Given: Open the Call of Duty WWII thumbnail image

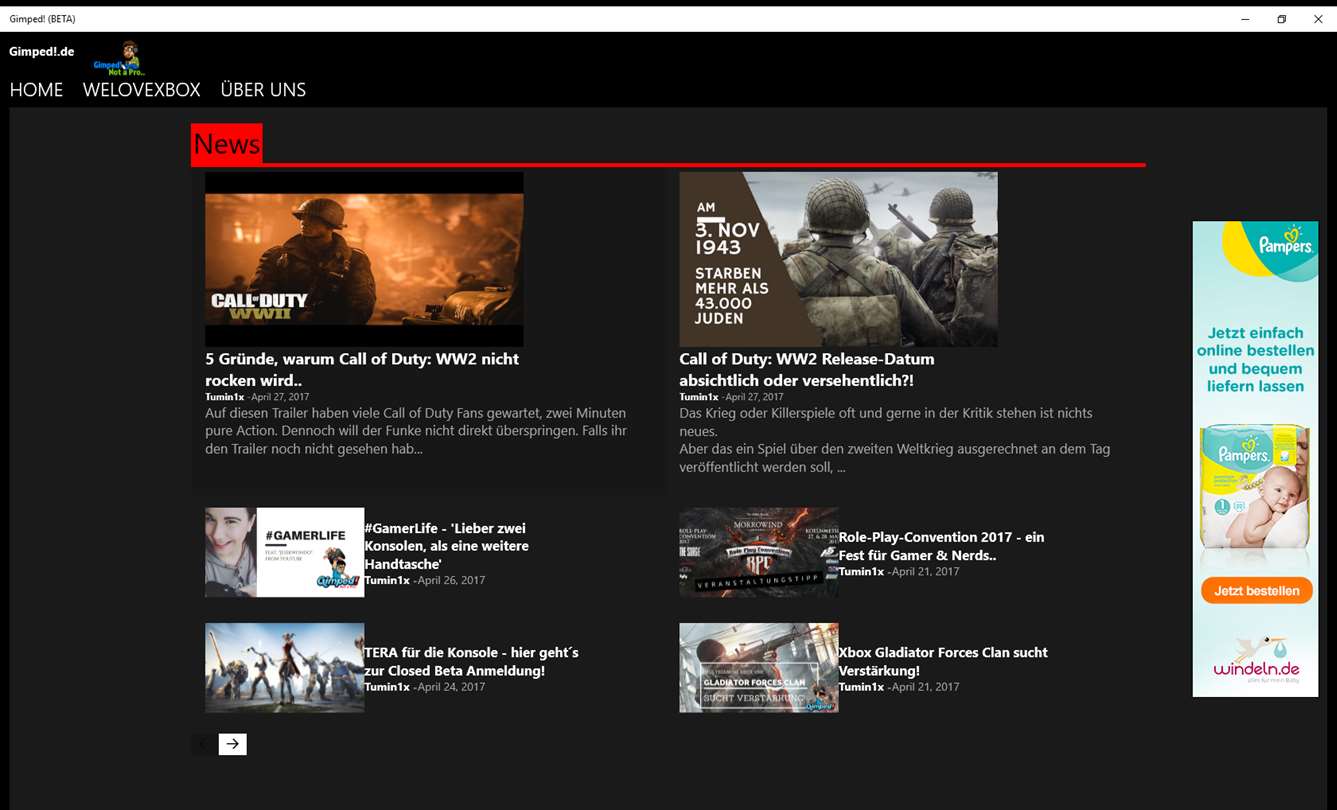Looking at the screenshot, I should click(364, 259).
